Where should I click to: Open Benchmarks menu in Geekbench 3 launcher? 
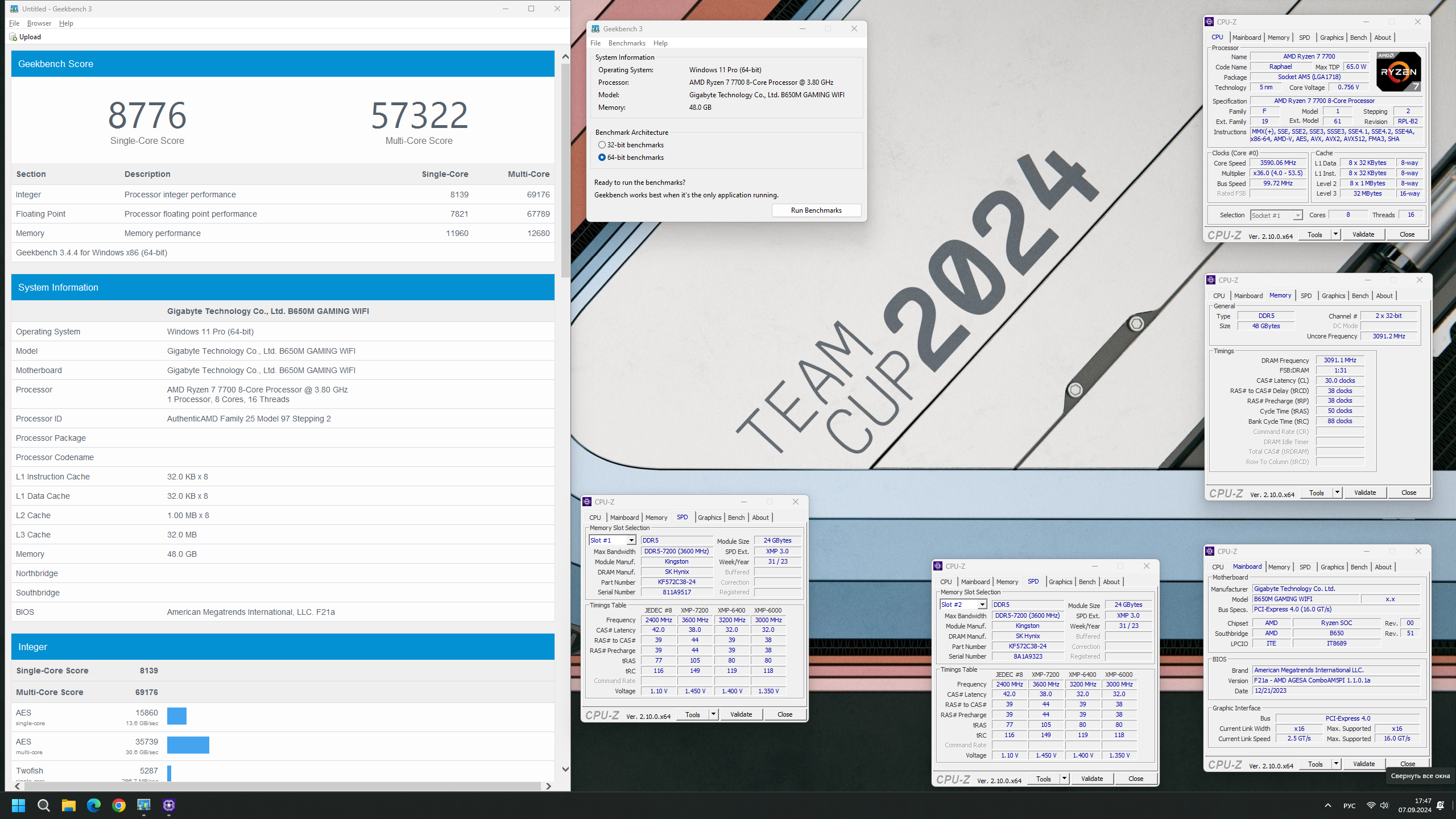click(x=627, y=43)
